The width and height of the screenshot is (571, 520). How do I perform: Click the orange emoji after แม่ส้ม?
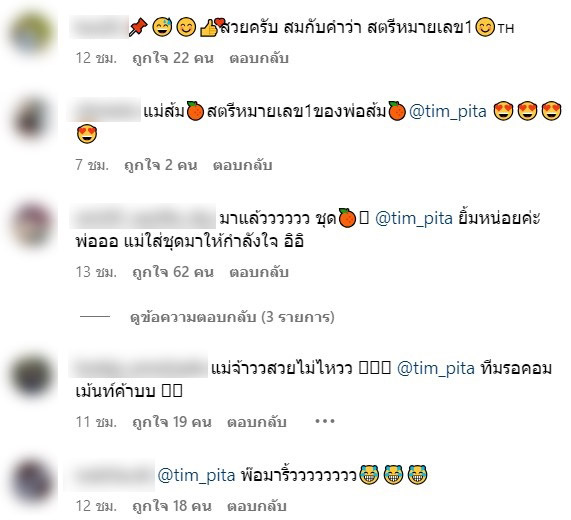(196, 111)
